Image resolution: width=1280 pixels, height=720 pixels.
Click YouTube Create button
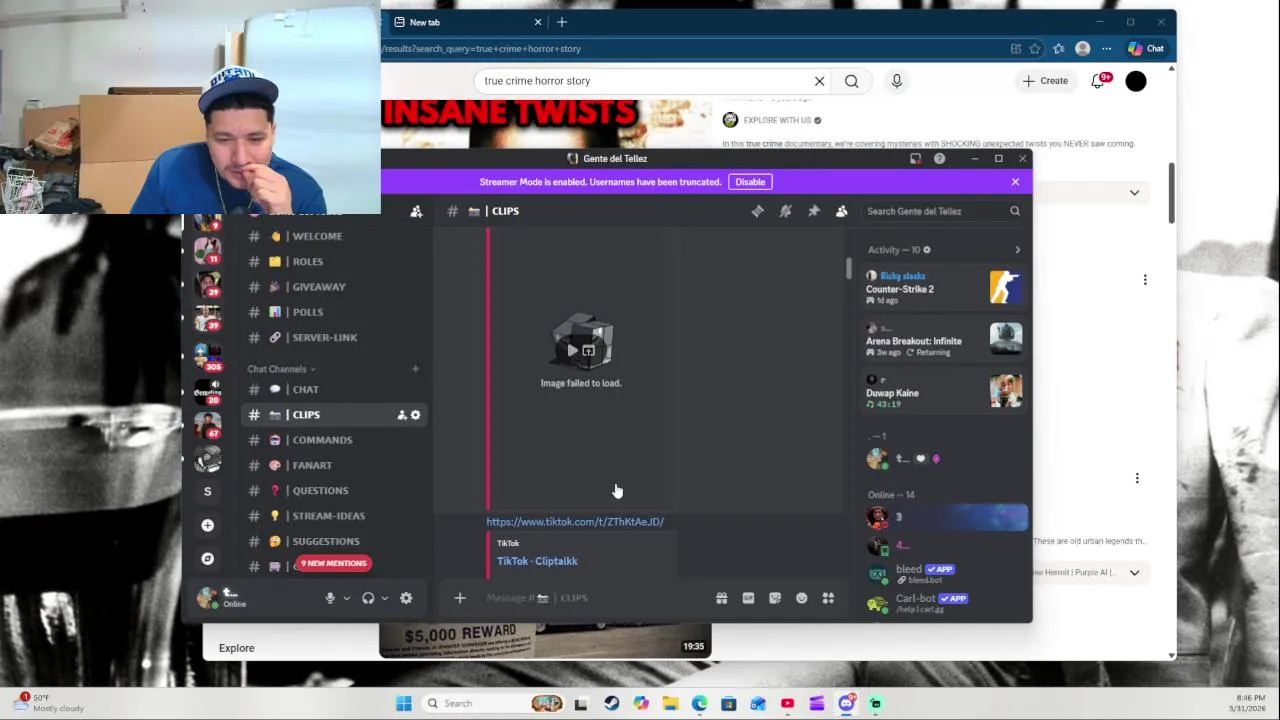point(1045,81)
